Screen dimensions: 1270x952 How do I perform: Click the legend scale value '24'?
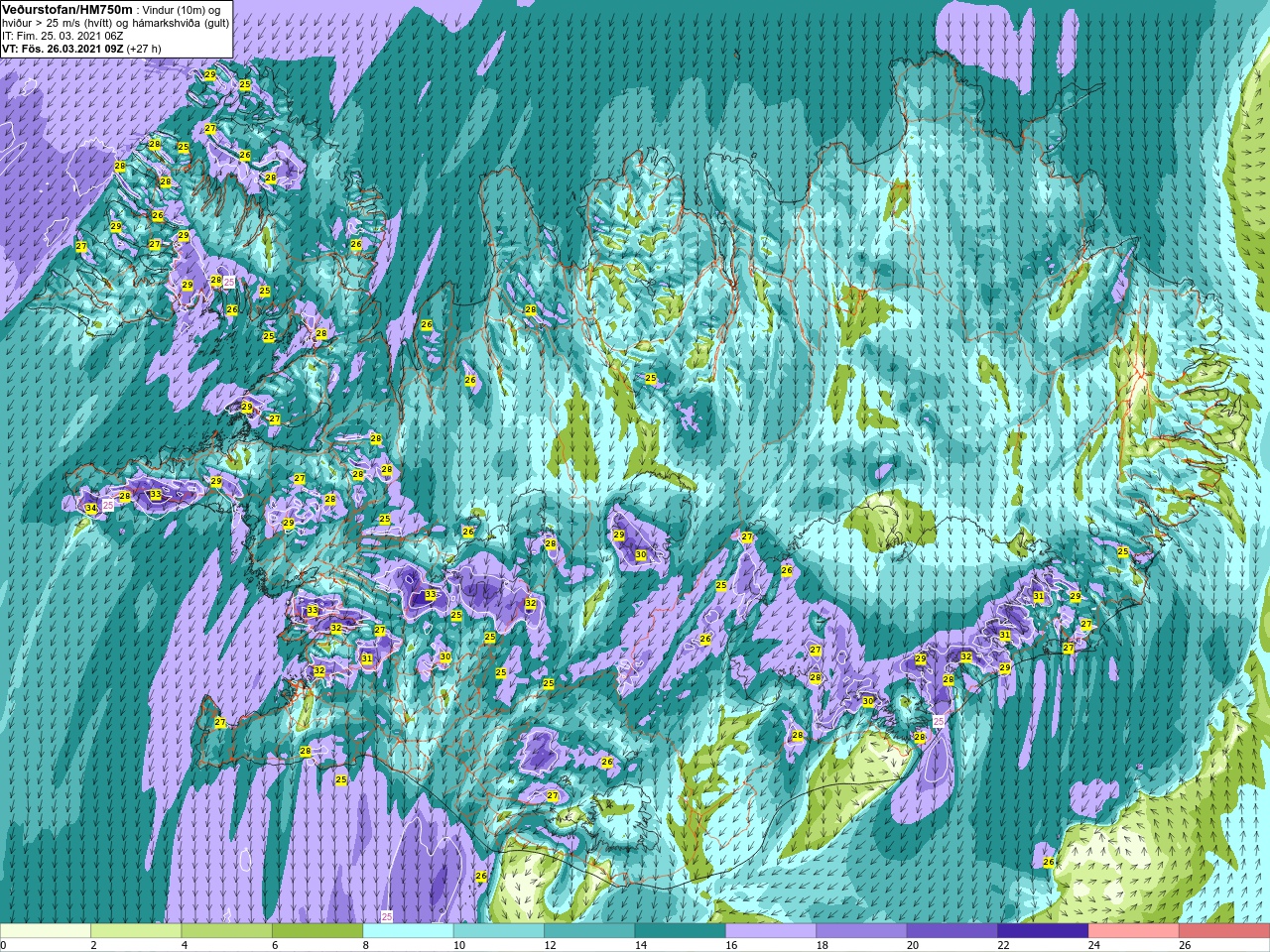point(1093,945)
